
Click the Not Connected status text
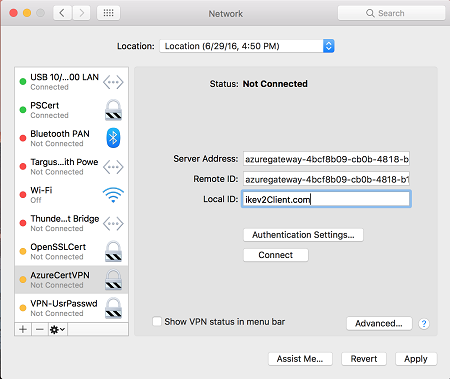(275, 84)
